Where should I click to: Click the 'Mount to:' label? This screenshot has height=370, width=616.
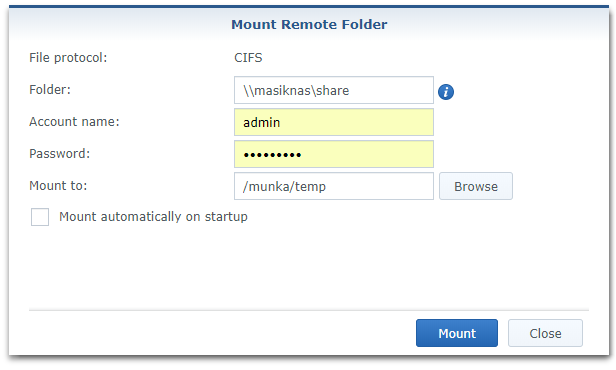pyautogui.click(x=58, y=185)
